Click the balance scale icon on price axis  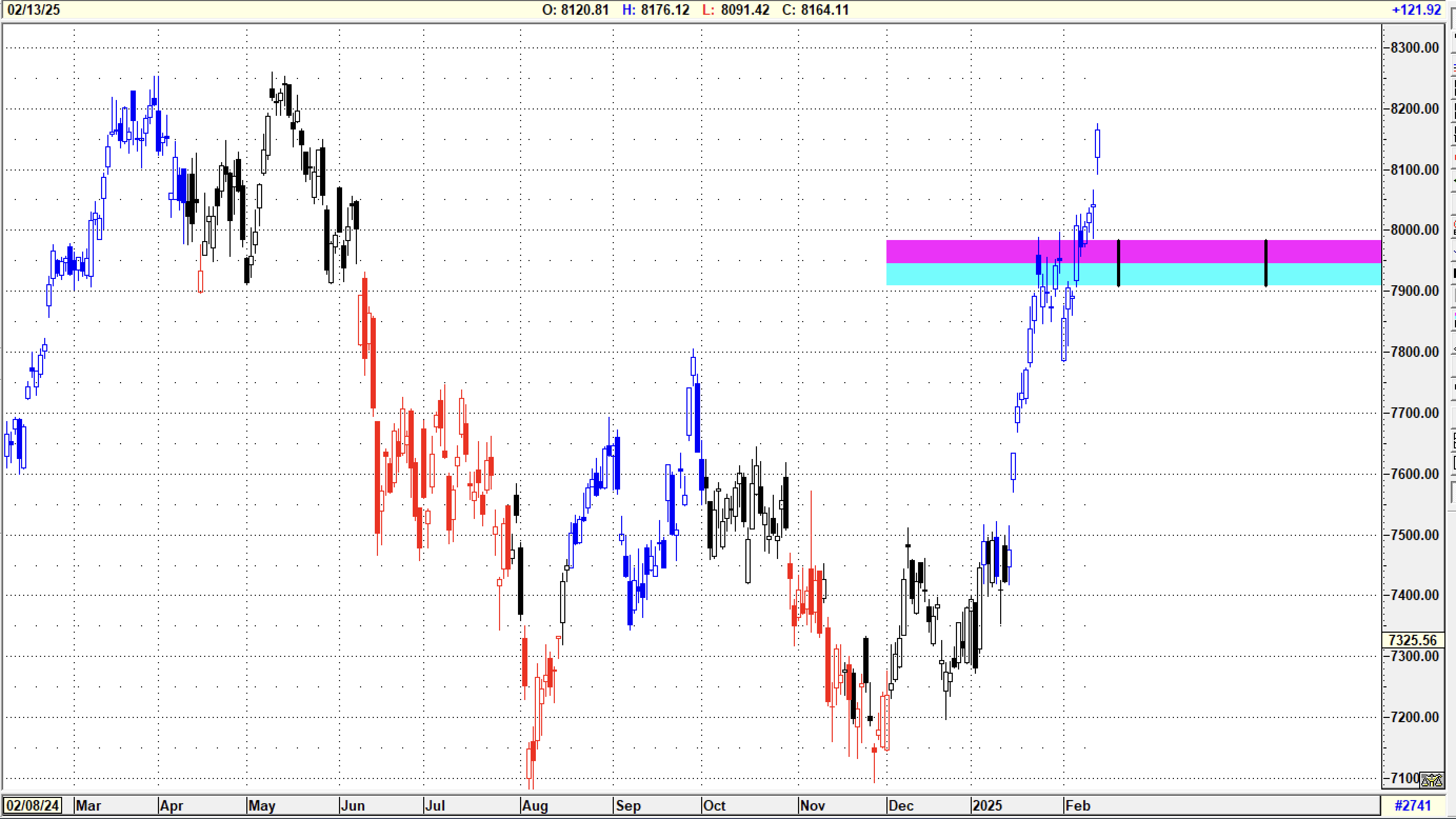click(x=1432, y=781)
